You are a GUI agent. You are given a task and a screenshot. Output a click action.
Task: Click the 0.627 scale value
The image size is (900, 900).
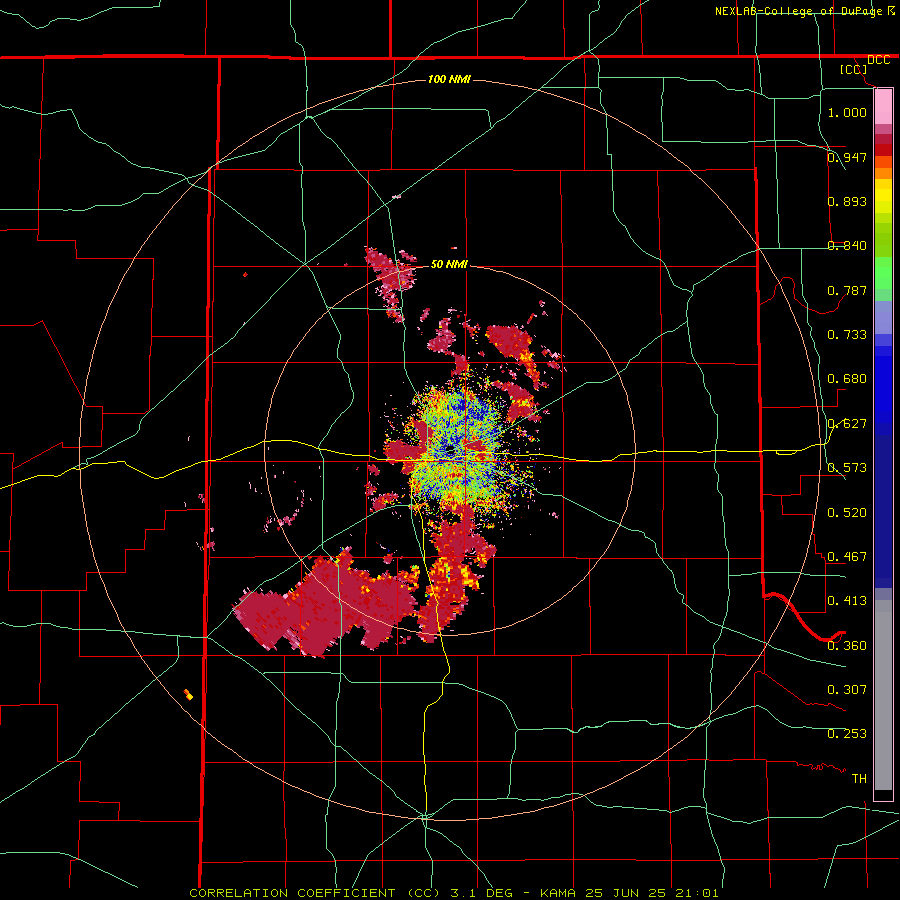tap(847, 424)
